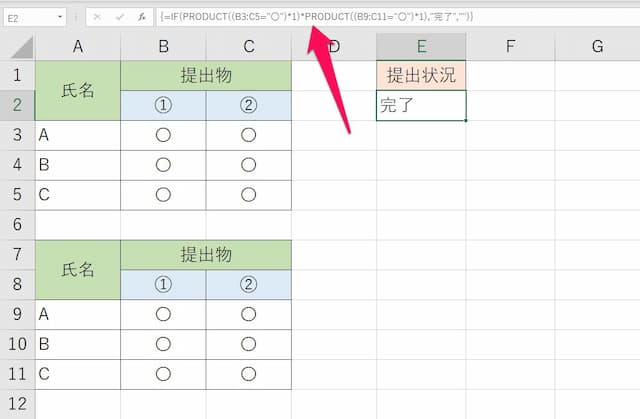Image resolution: width=640 pixels, height=419 pixels.
Task: Click cell E2 containing 完了
Action: [421, 105]
